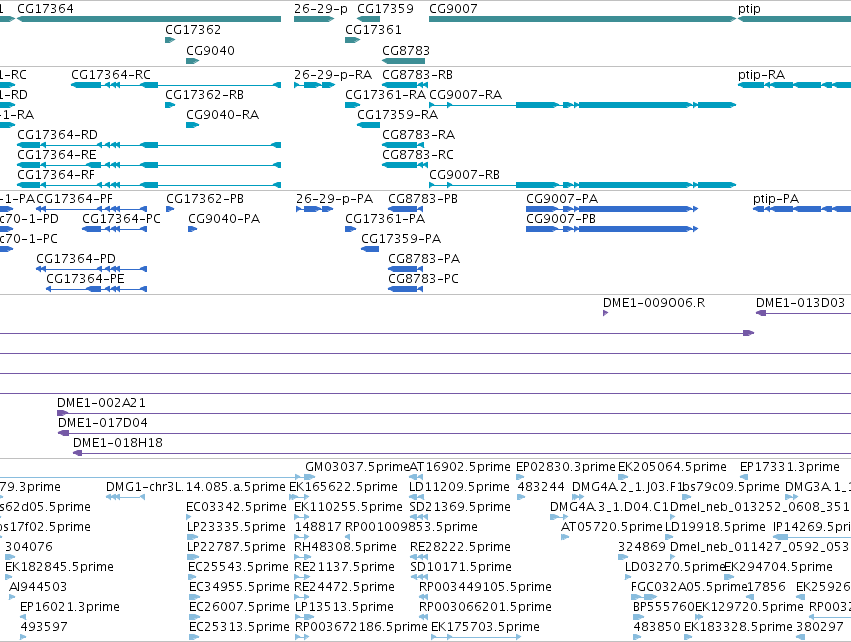Select EST AT16902.5prime
This screenshot has width=851, height=642.
pos(460,467)
